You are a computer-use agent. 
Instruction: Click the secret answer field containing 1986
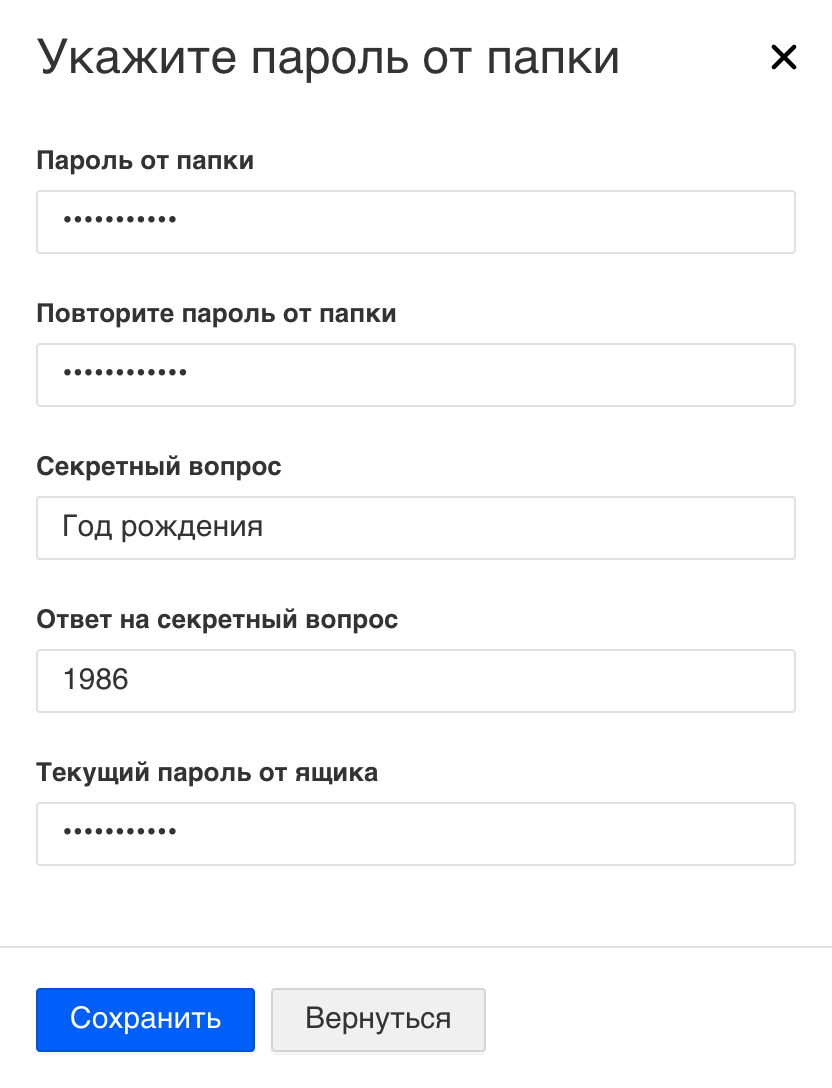pos(415,681)
